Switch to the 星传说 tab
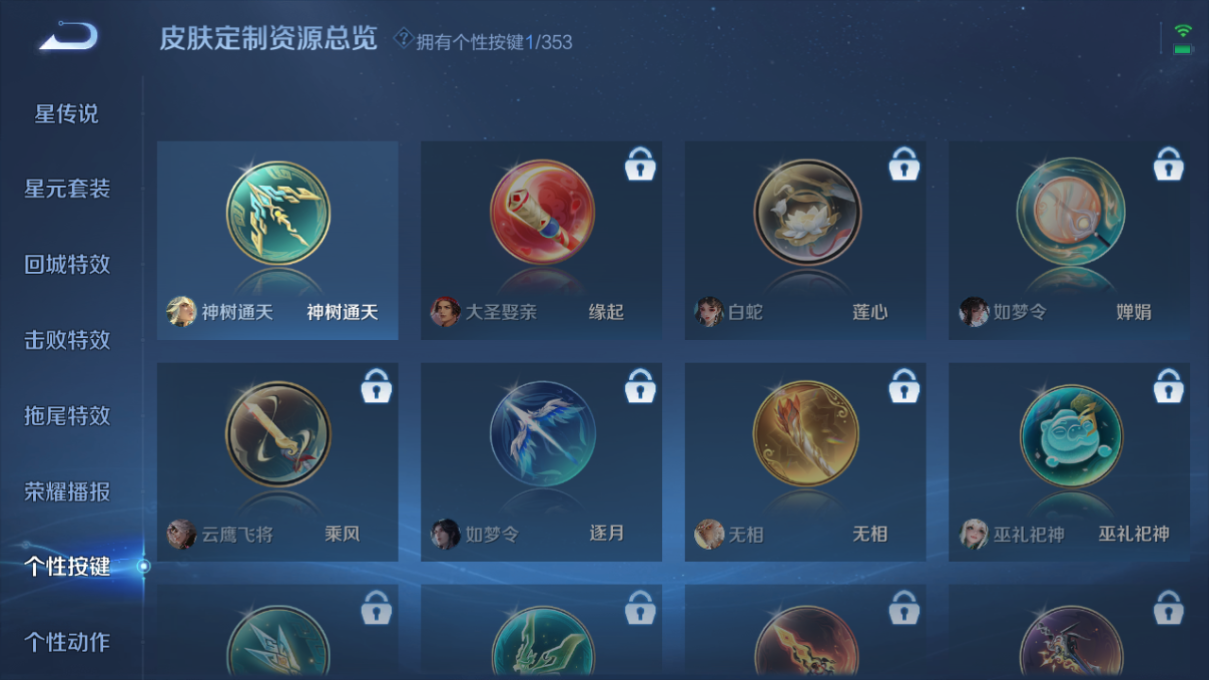The width and height of the screenshot is (1209, 680). point(67,114)
